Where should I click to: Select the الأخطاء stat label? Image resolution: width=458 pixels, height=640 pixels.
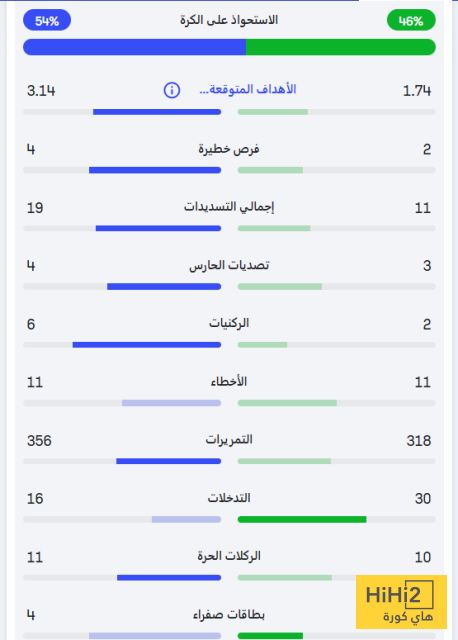pos(229,382)
